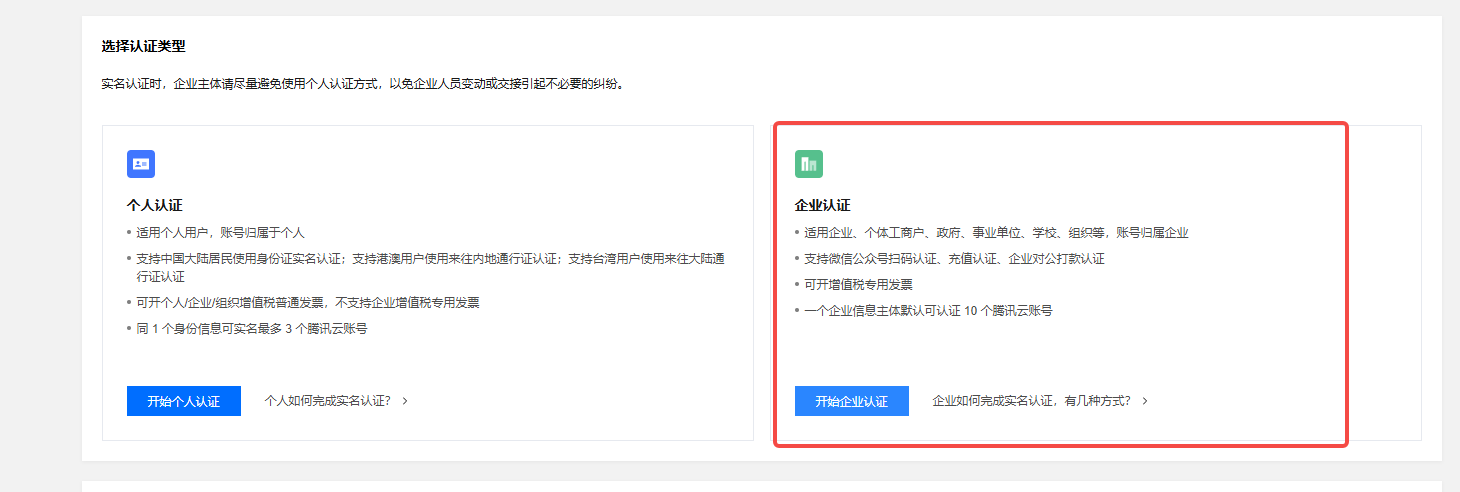This screenshot has height=492, width=1460.
Task: Click text 一个企业信息主体默认可认证 10 个腾讯云账号
Action: (x=928, y=310)
